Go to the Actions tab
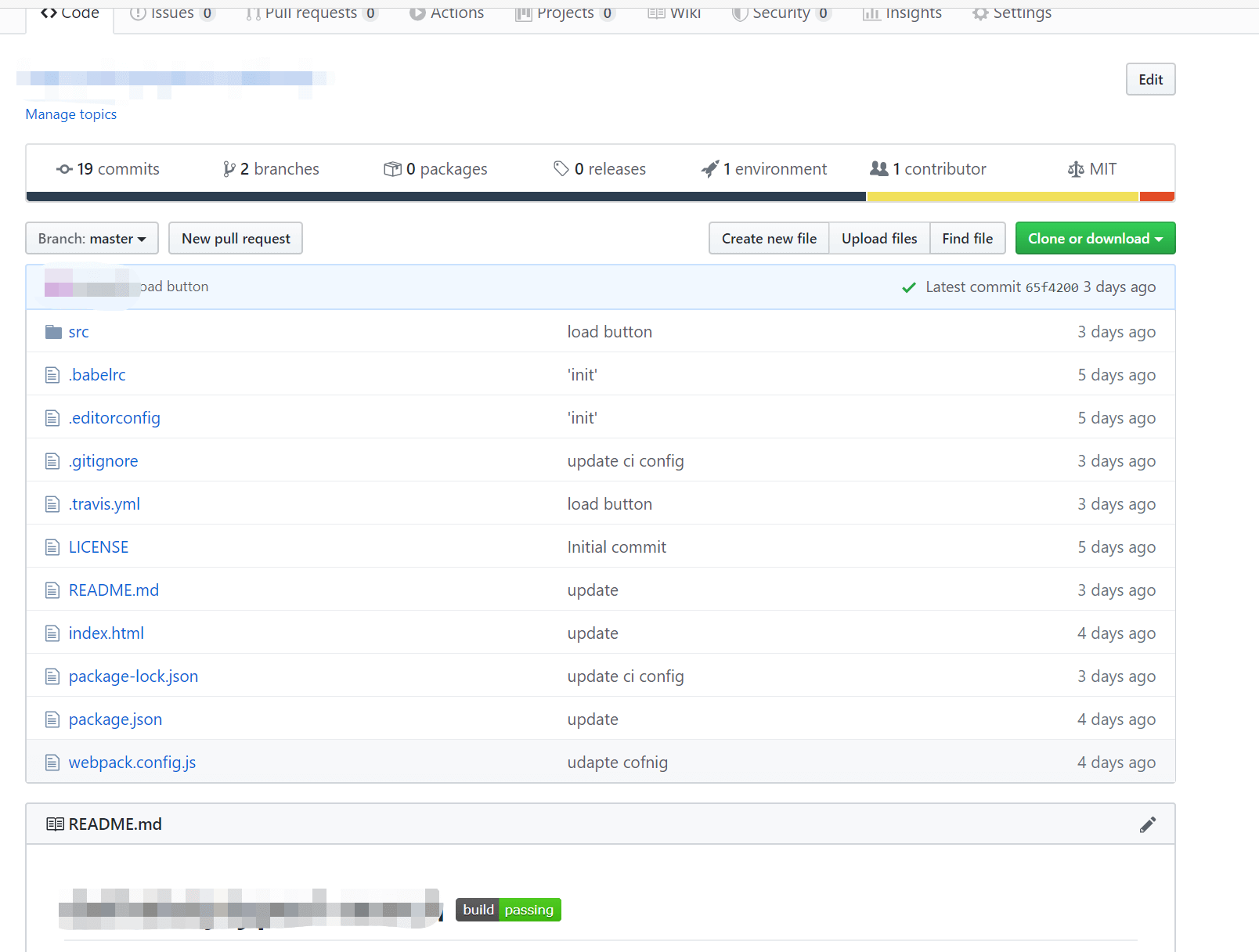The height and width of the screenshot is (952, 1259). [446, 13]
